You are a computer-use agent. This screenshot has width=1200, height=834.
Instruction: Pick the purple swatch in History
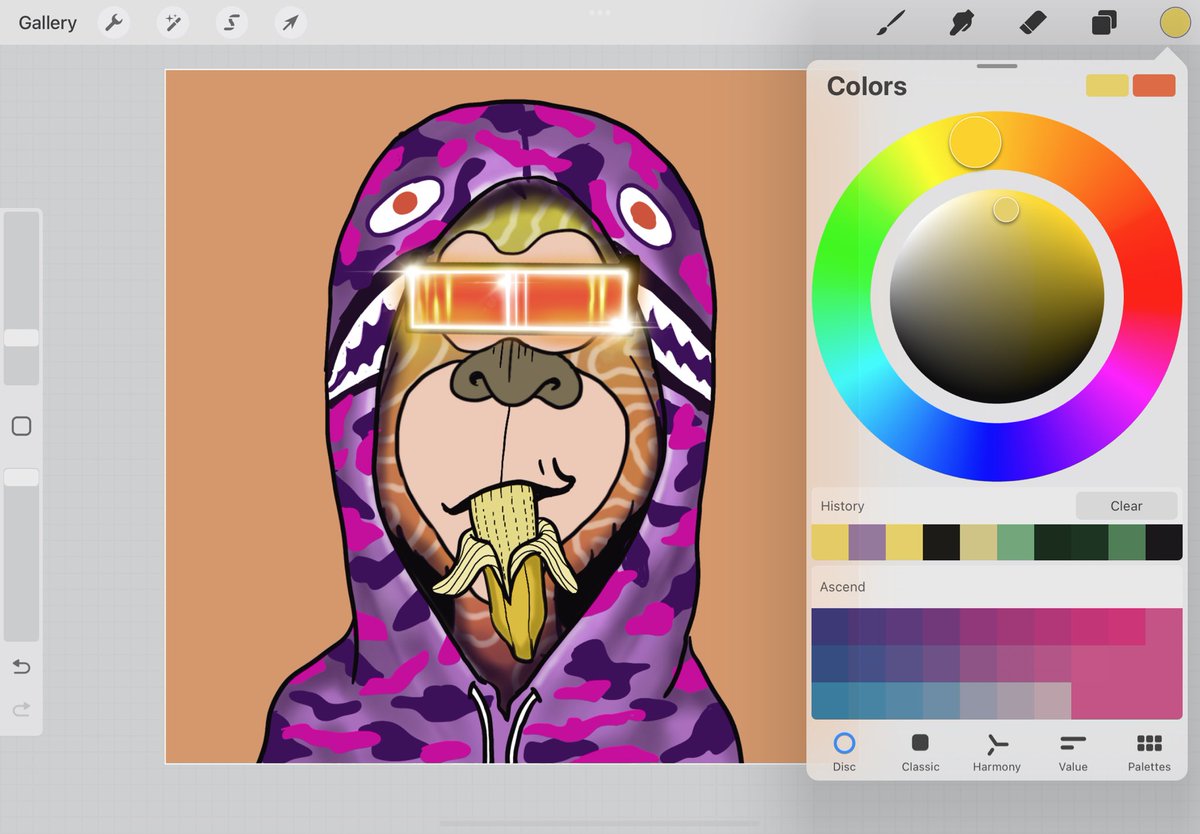(x=867, y=542)
